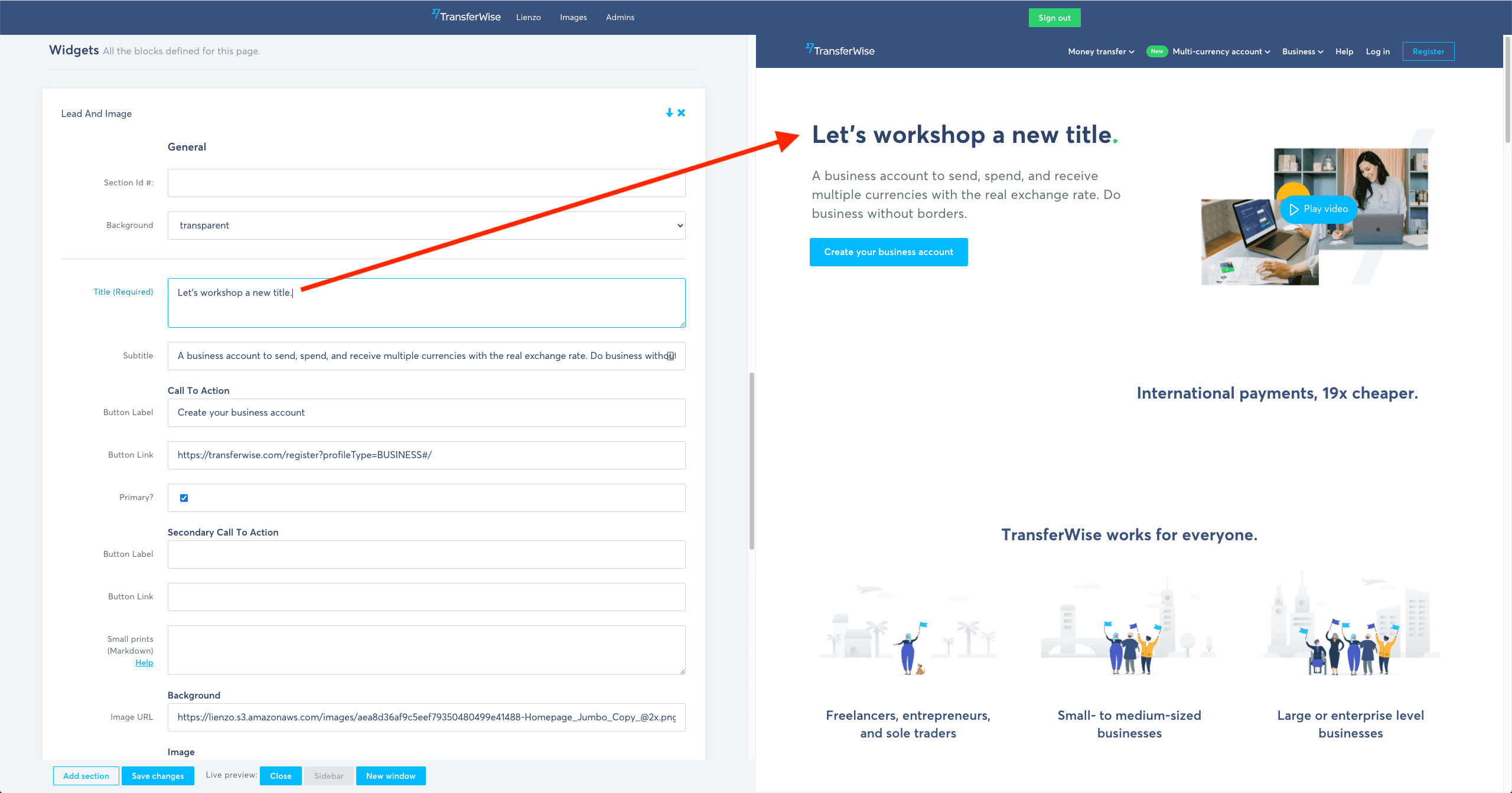Select the Background transparent dropdown
Screen dimensions: 1512x793
pos(427,225)
